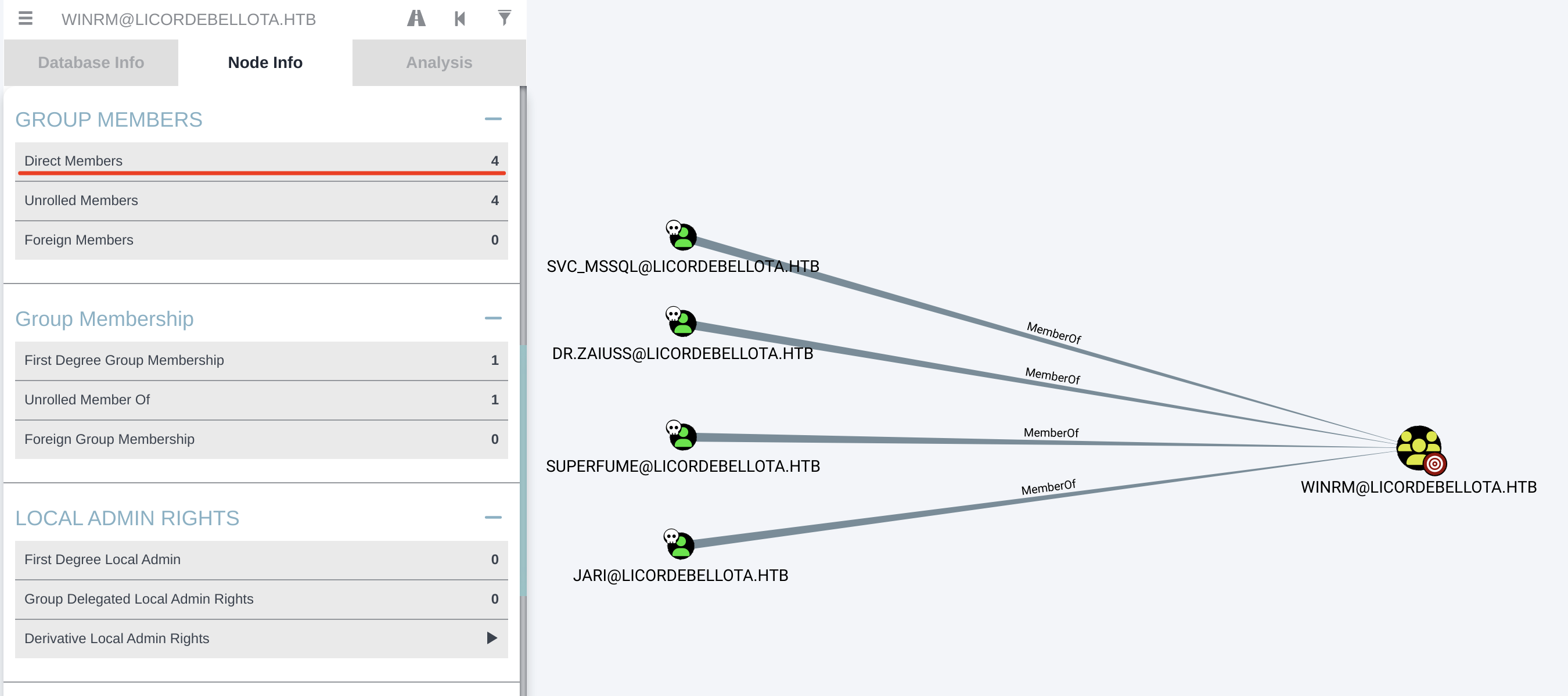Open First Degree Group Membership row
The height and width of the screenshot is (696, 1568).
261,360
